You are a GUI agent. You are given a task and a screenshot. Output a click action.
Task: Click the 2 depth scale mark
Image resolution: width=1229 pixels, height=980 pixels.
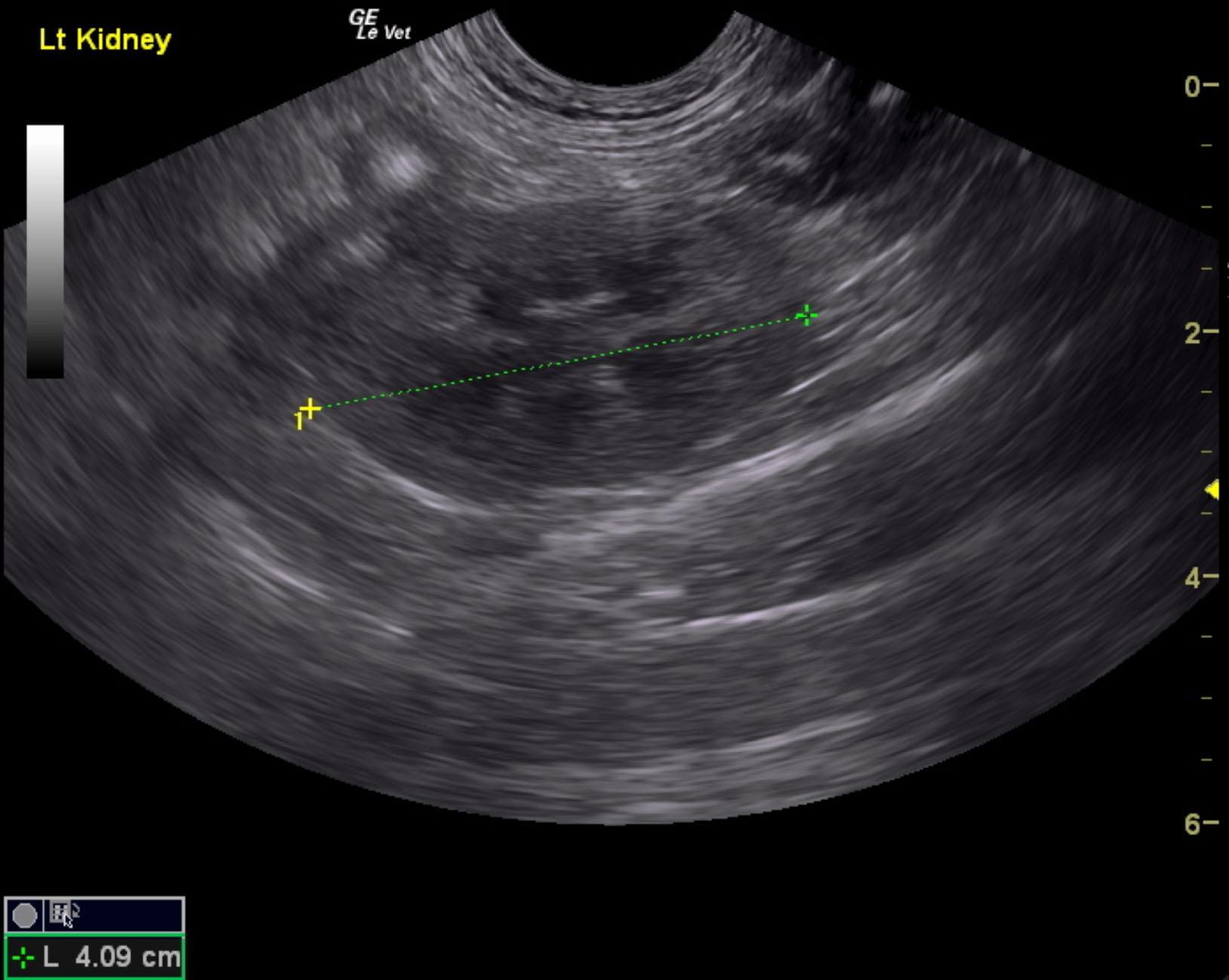click(1193, 333)
